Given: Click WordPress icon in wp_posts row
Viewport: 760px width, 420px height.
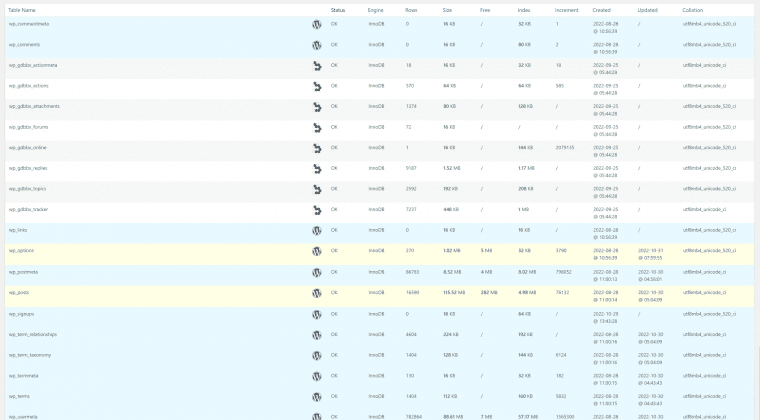Looking at the screenshot, I should [317, 293].
